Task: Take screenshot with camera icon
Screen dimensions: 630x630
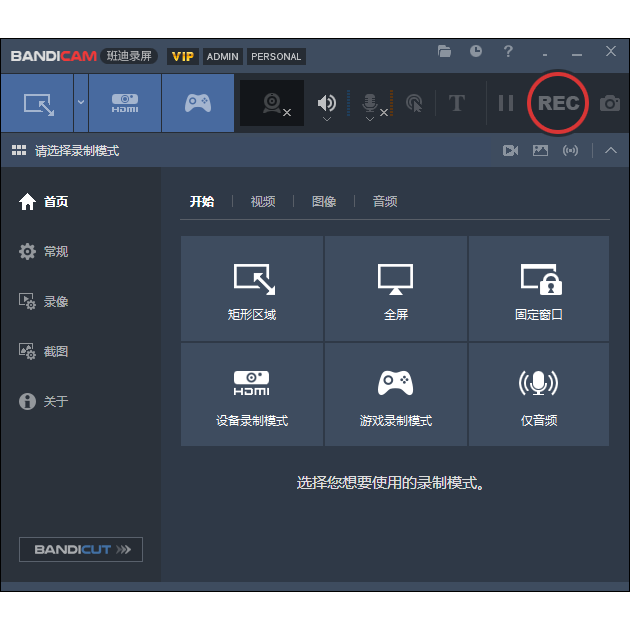Action: (x=610, y=103)
